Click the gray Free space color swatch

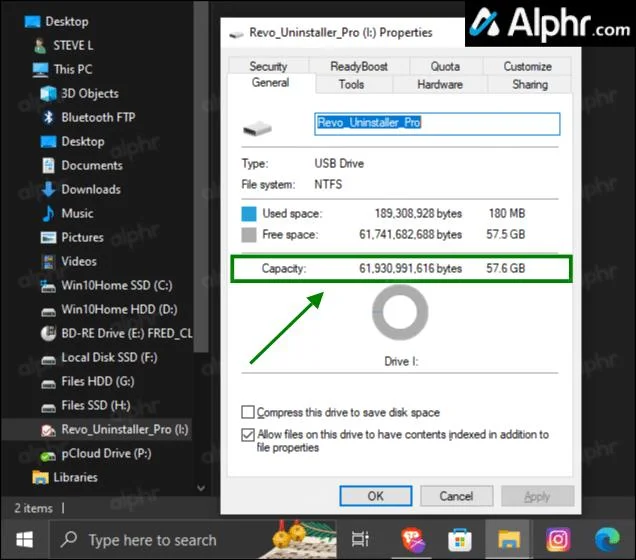point(249,235)
